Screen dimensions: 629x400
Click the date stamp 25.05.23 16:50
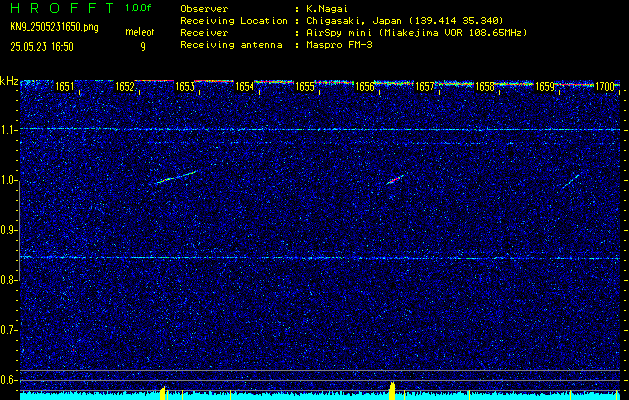[x=42, y=47]
